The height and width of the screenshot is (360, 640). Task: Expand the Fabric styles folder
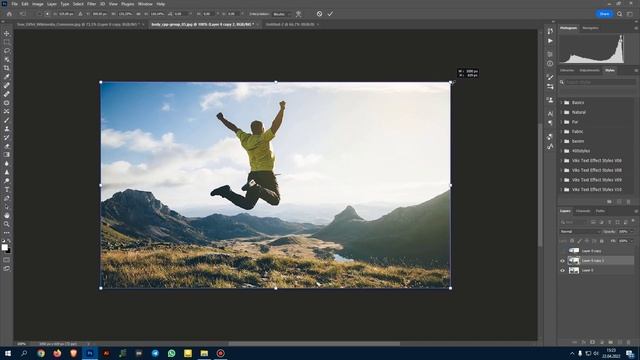pos(561,131)
